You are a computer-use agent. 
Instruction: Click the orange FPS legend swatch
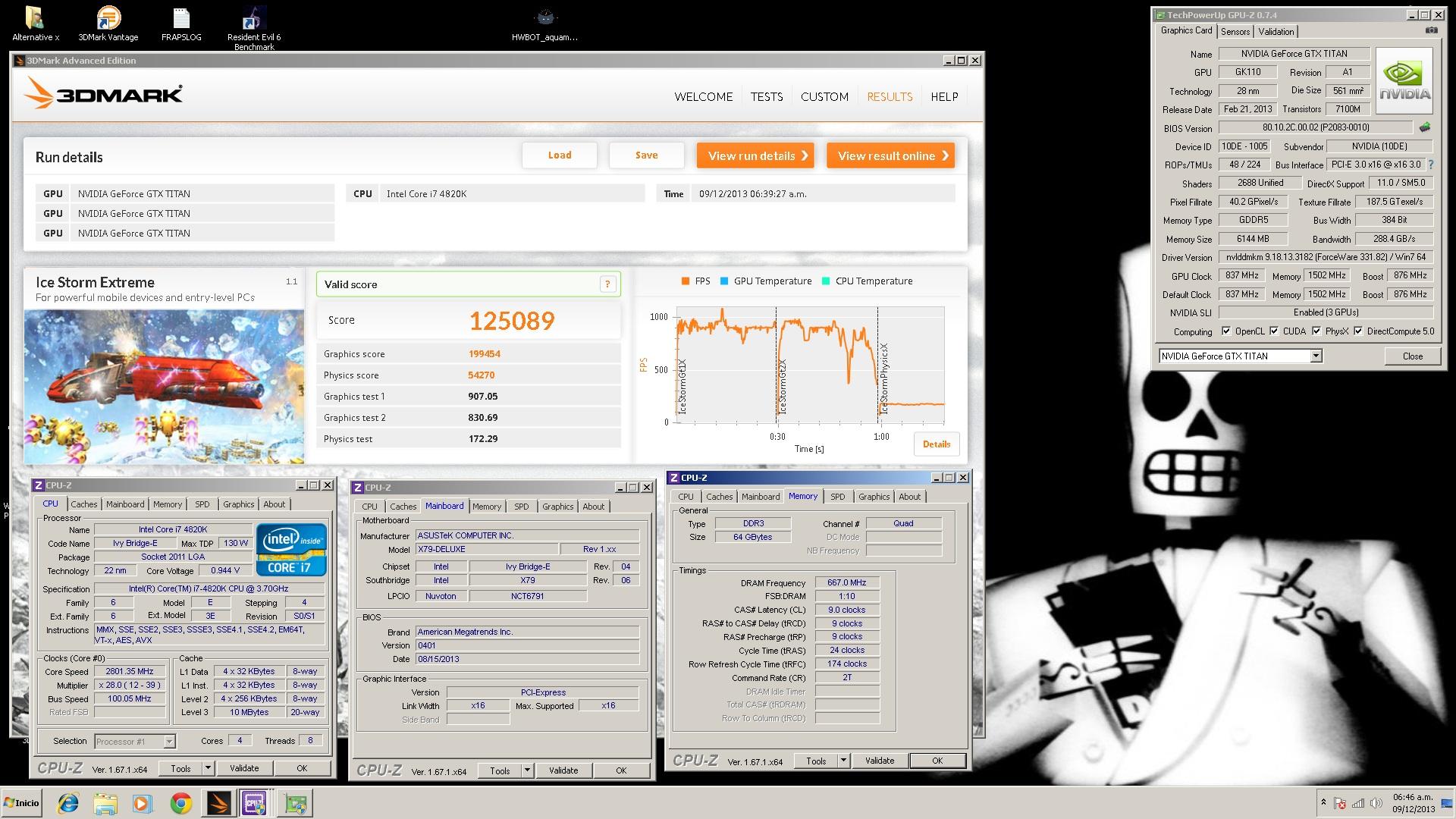[685, 281]
